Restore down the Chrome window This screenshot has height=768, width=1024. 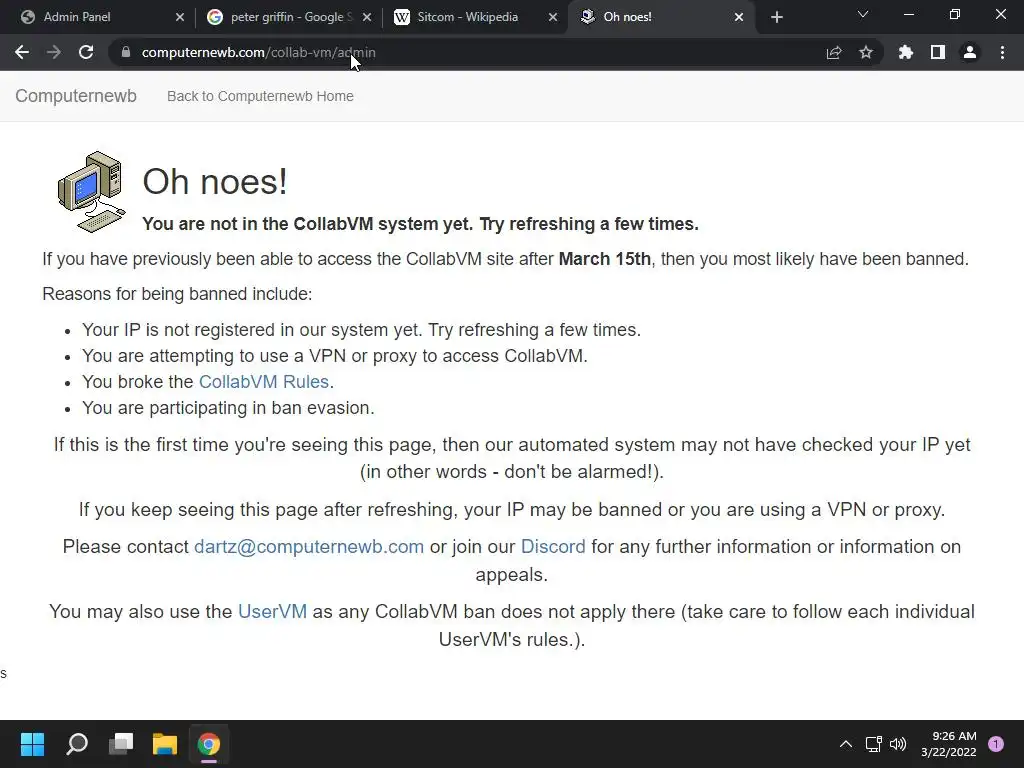pyautogui.click(x=955, y=14)
